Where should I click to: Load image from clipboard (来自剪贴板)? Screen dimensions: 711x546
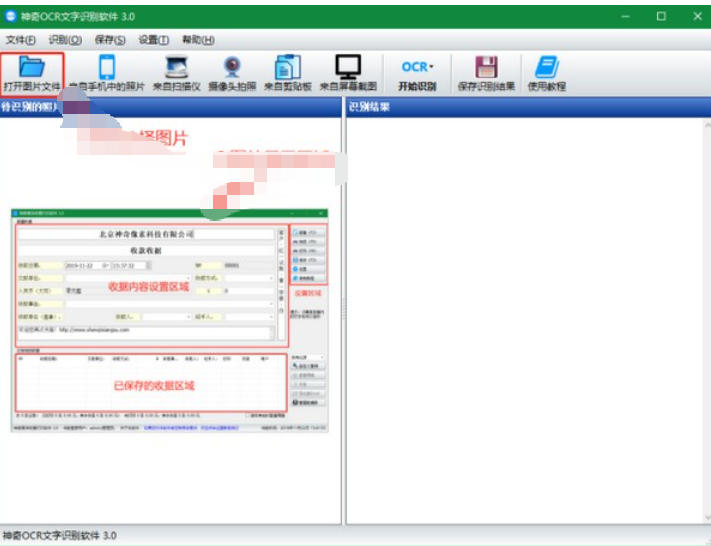click(288, 74)
